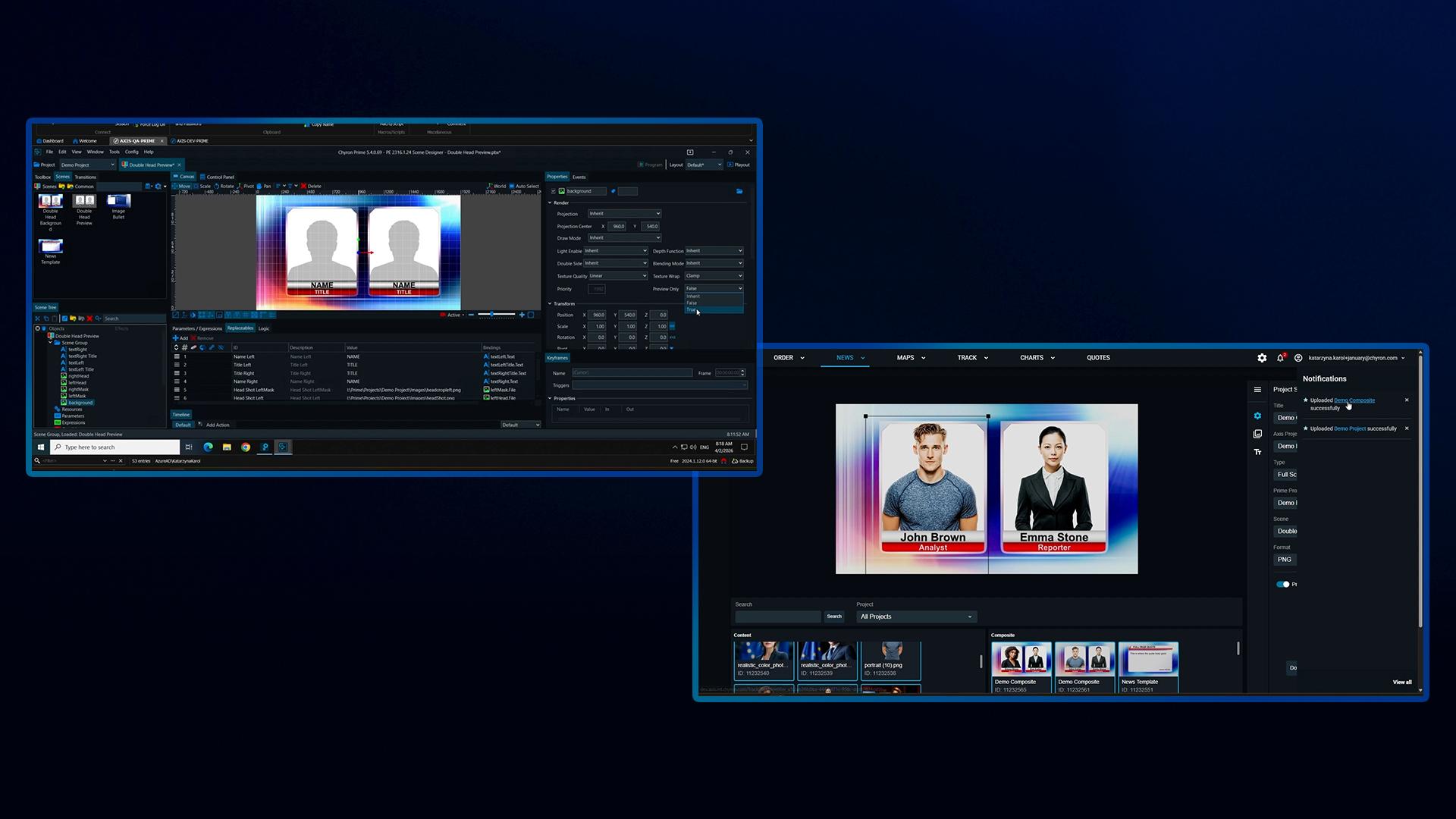Click the zoom-out minus icon under canvas

pos(471,315)
